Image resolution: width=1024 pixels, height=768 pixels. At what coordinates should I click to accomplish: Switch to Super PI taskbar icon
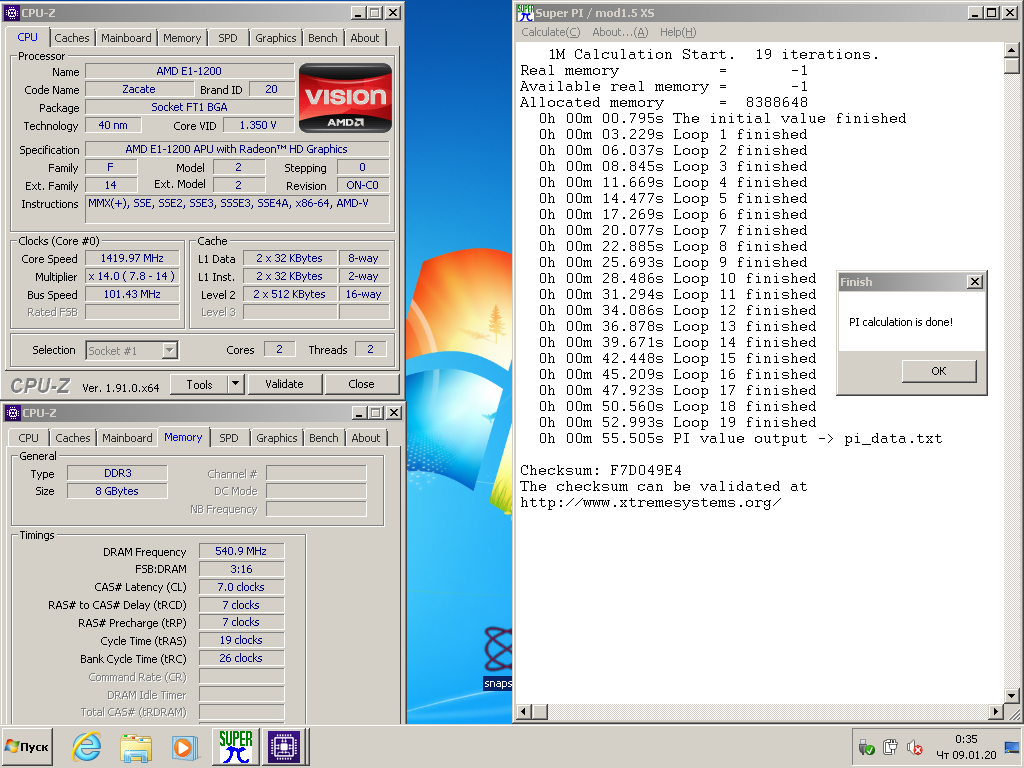pos(236,746)
